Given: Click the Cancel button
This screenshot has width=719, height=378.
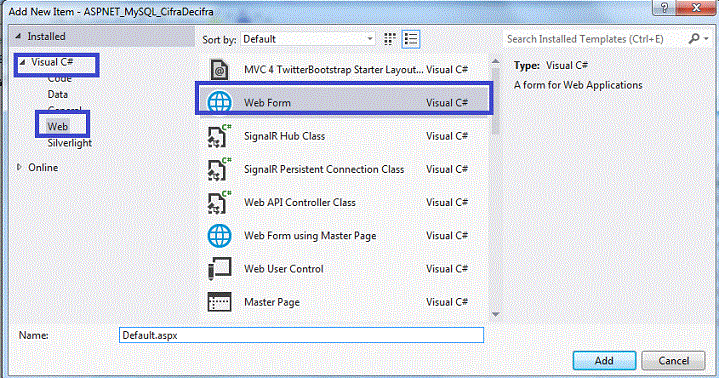Looking at the screenshot, I should [673, 361].
